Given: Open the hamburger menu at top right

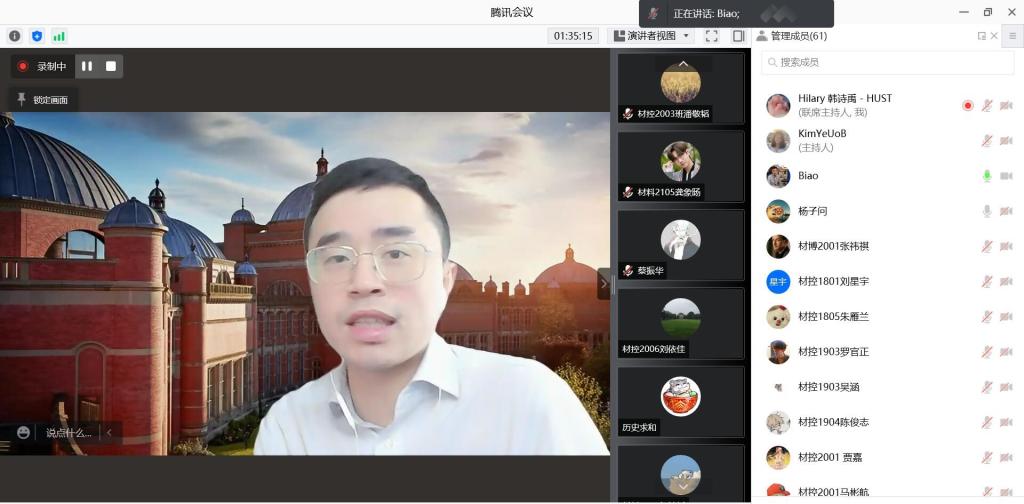Looking at the screenshot, I should (1012, 36).
